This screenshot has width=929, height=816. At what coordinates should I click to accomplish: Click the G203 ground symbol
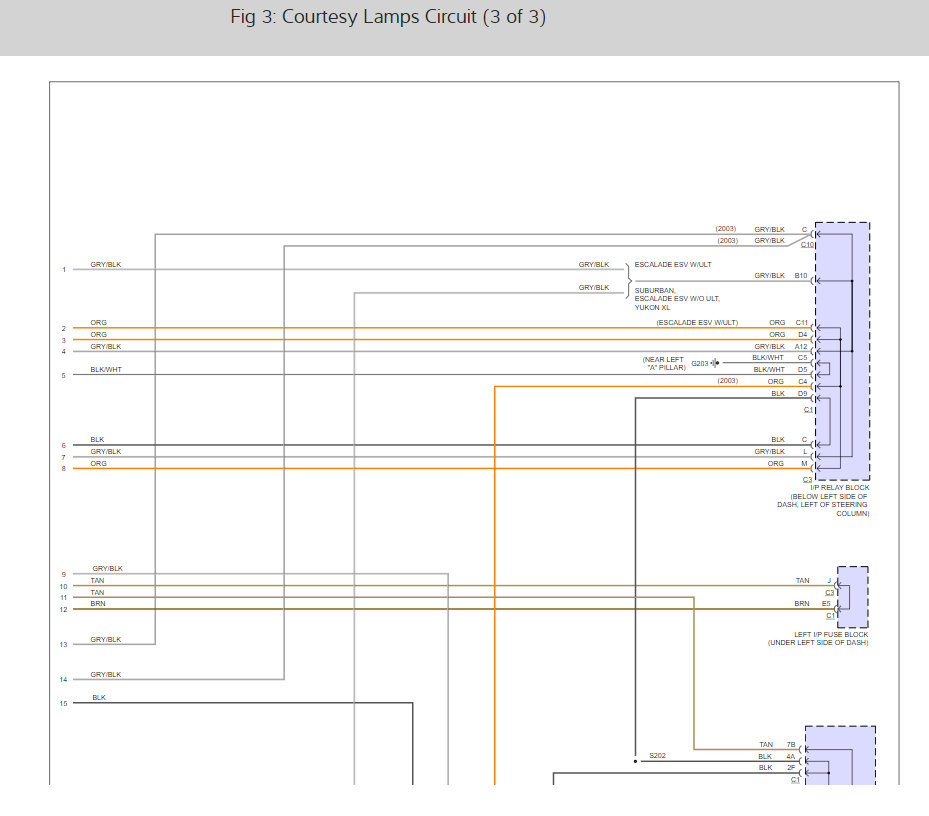pyautogui.click(x=715, y=363)
